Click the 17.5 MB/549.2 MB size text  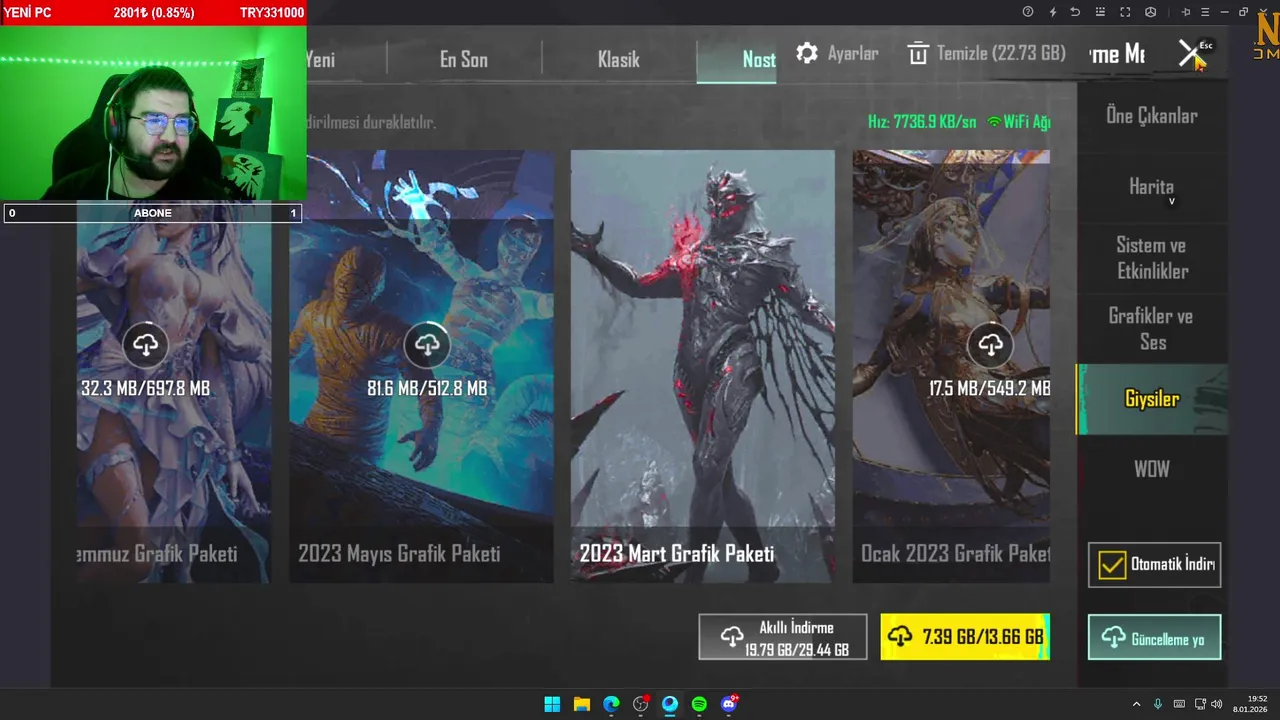(989, 388)
